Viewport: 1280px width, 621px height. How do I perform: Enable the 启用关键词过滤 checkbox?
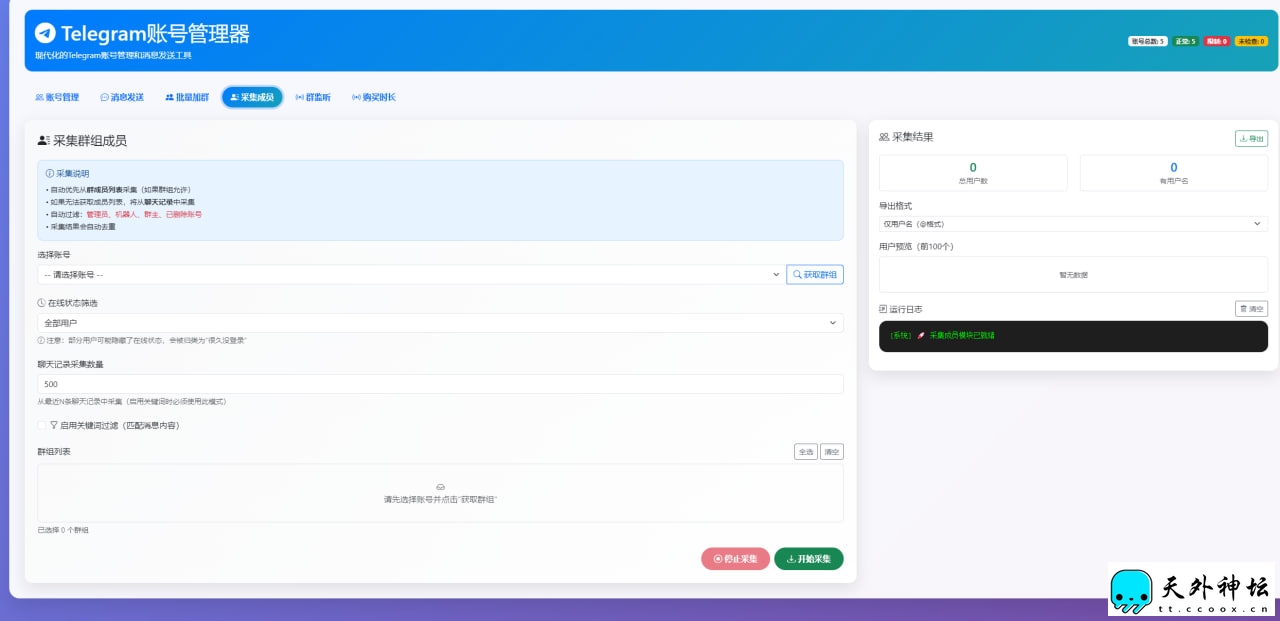[x=42, y=425]
